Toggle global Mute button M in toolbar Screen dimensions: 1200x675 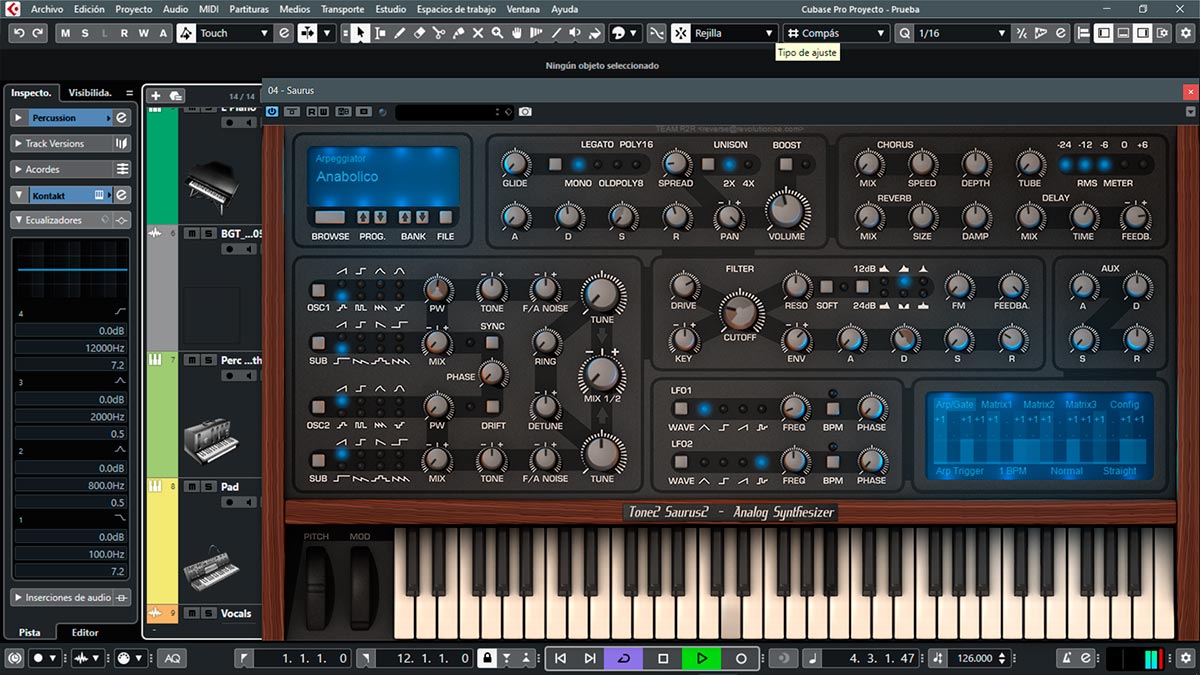(66, 33)
